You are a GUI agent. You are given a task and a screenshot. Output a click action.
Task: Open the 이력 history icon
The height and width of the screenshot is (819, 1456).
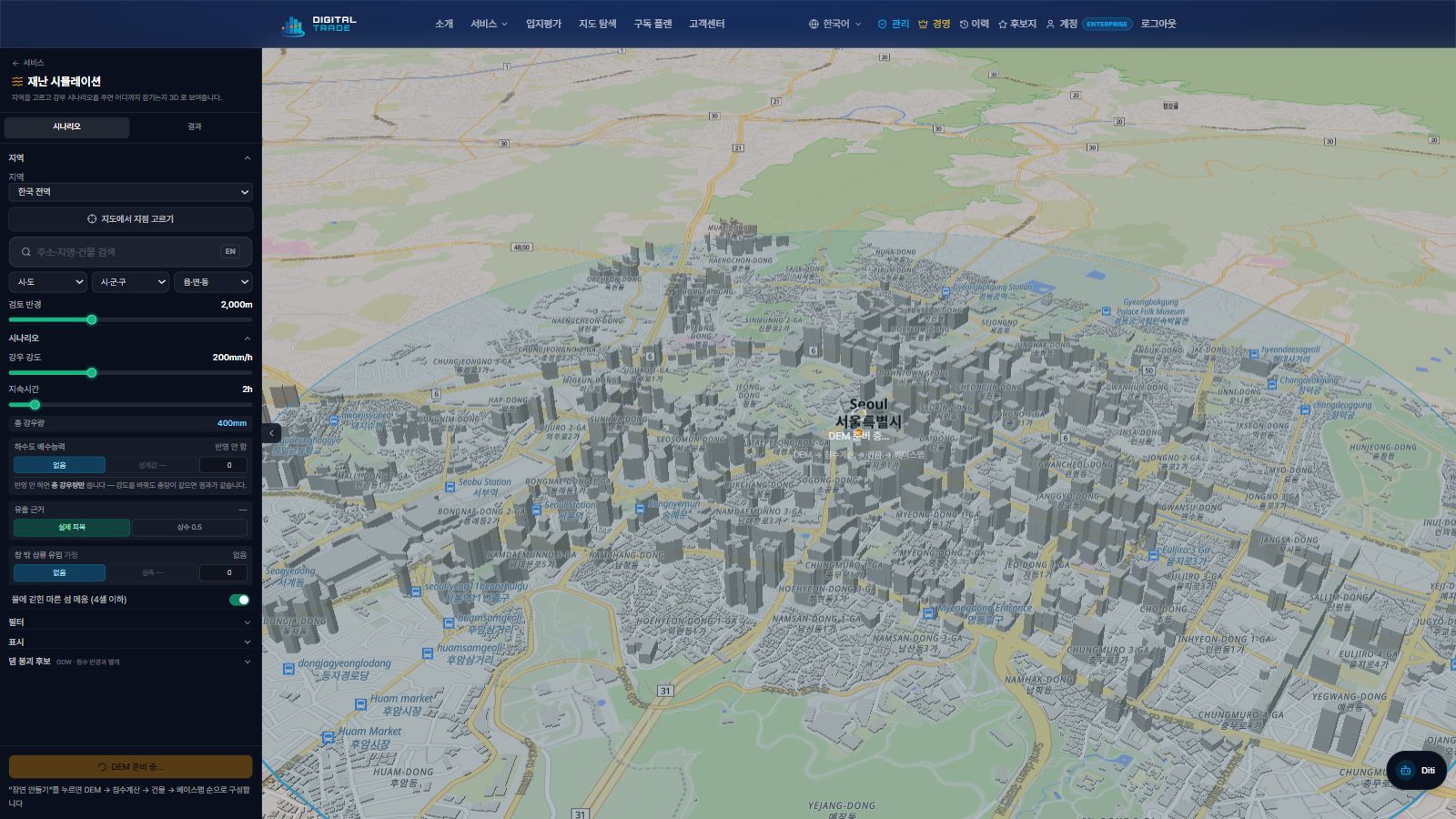click(x=964, y=24)
